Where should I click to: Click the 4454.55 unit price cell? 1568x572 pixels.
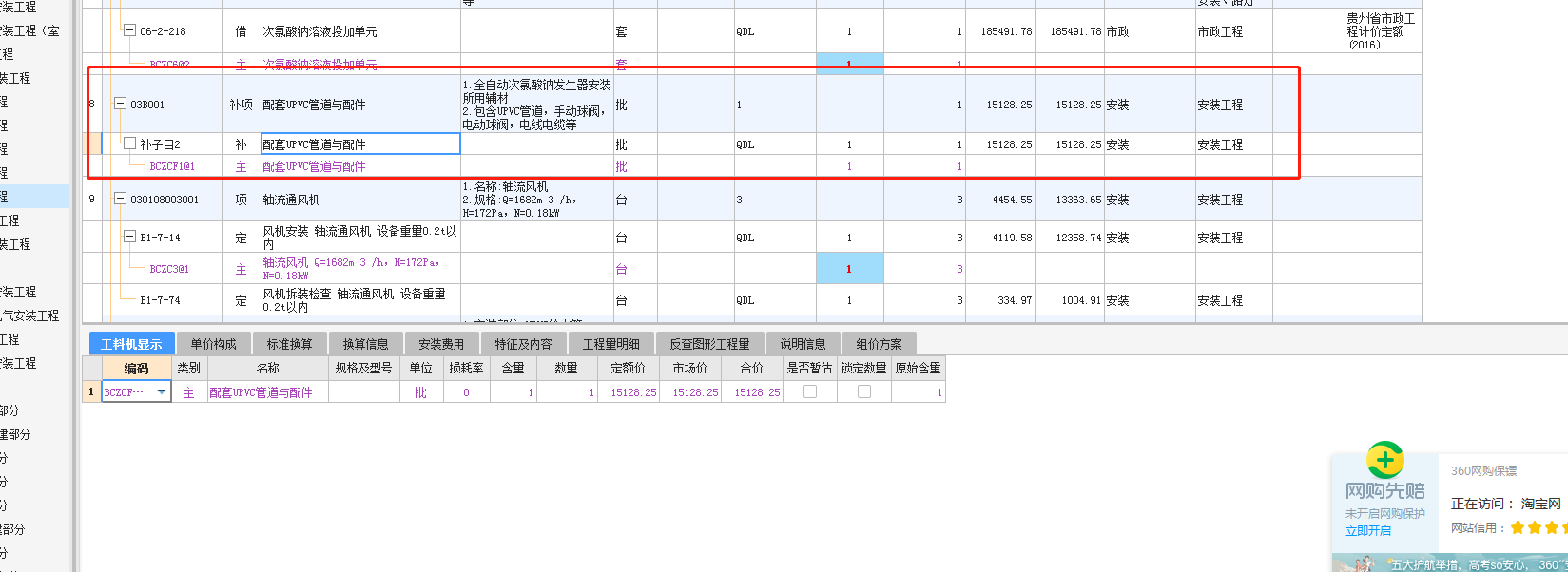(1000, 200)
